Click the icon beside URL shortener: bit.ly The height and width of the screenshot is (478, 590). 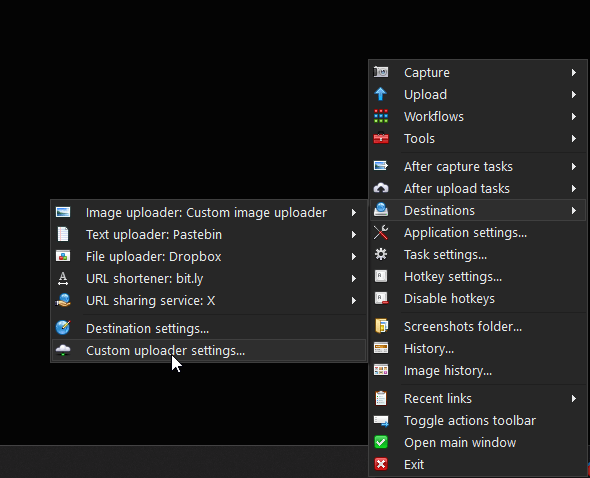[63, 278]
